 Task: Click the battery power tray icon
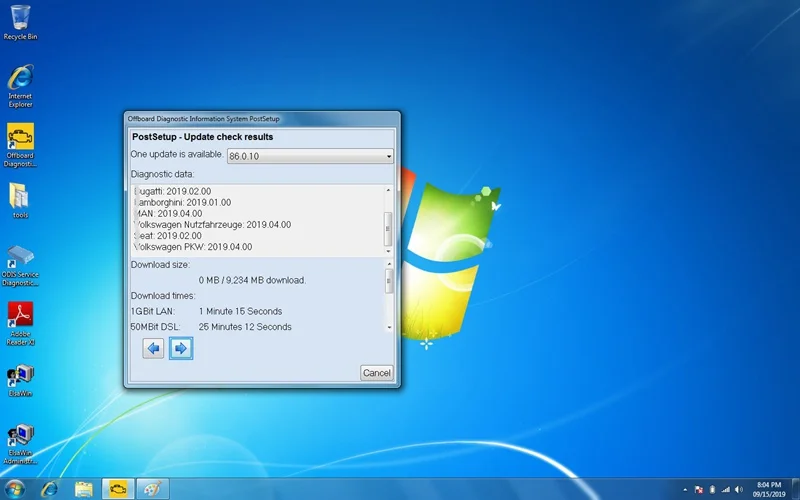[x=712, y=490]
